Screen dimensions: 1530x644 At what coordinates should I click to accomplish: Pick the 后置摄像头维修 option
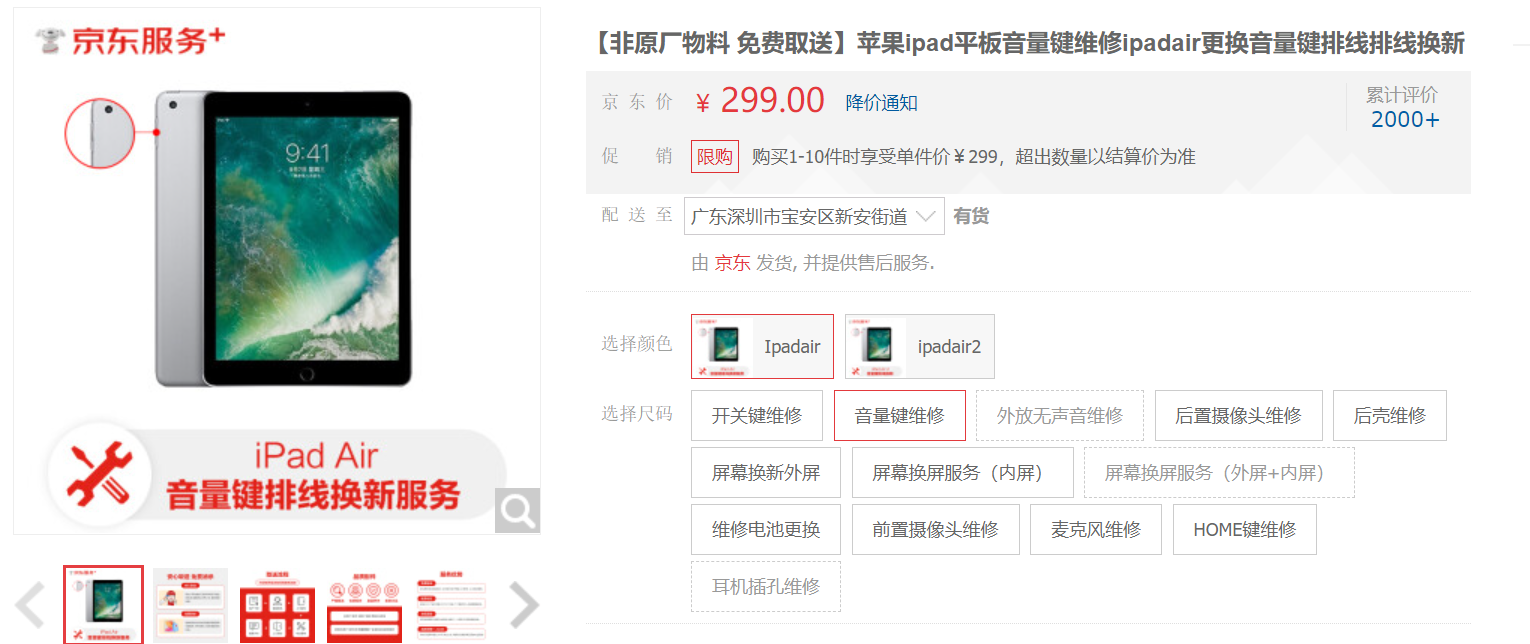1238,416
